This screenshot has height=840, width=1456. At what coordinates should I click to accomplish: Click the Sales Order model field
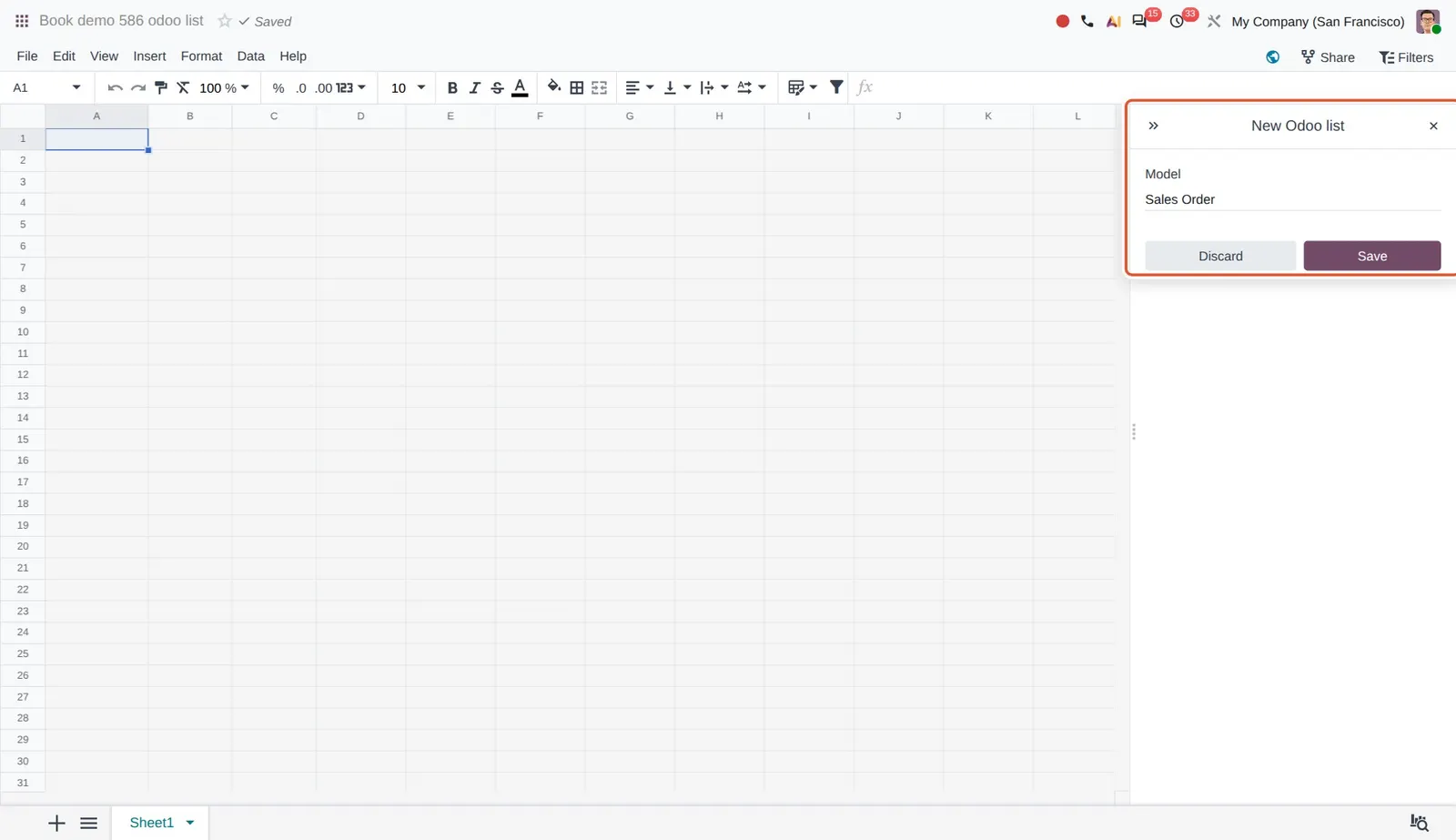click(x=1292, y=199)
